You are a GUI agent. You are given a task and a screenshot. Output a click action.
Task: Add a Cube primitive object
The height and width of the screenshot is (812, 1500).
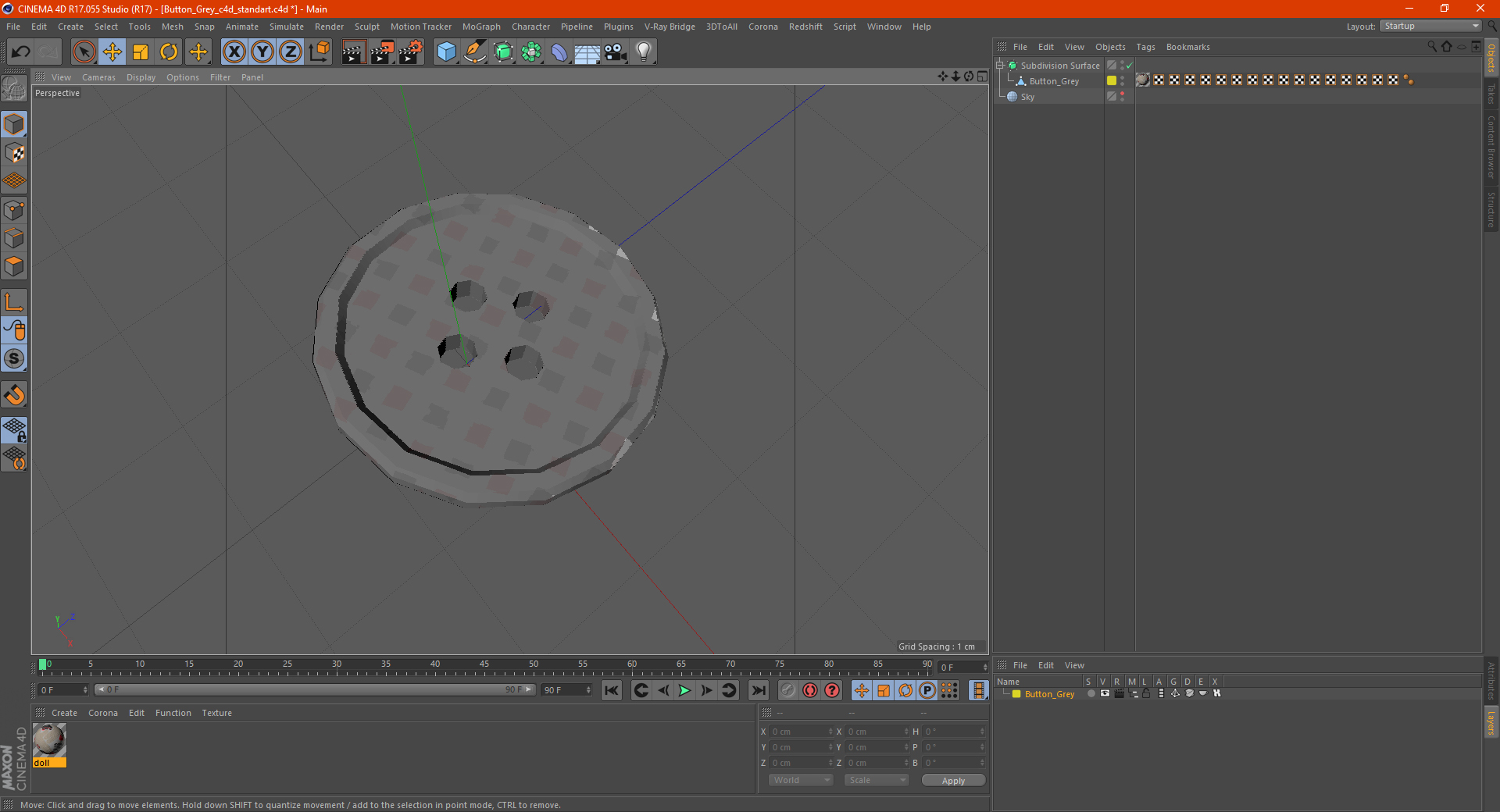(x=446, y=52)
